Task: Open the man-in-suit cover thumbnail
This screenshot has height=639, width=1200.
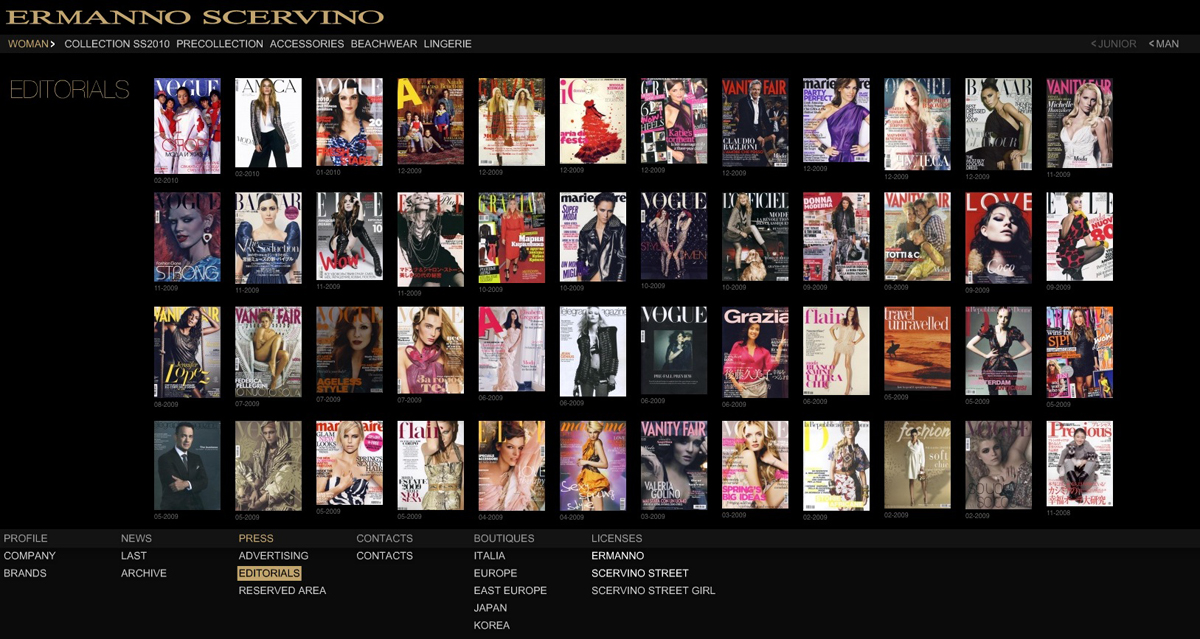Action: click(187, 465)
